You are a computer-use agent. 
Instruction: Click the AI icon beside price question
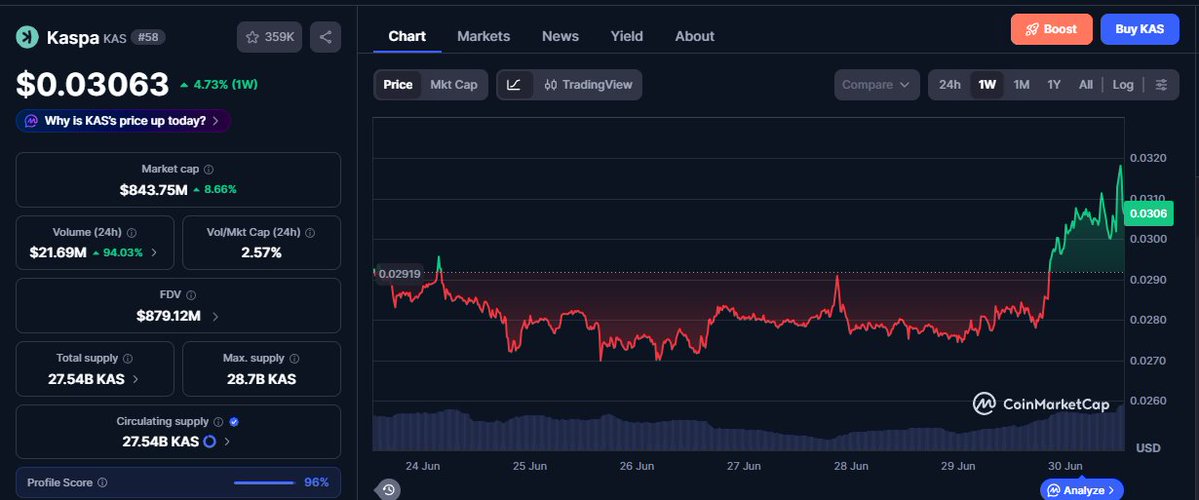(31, 121)
